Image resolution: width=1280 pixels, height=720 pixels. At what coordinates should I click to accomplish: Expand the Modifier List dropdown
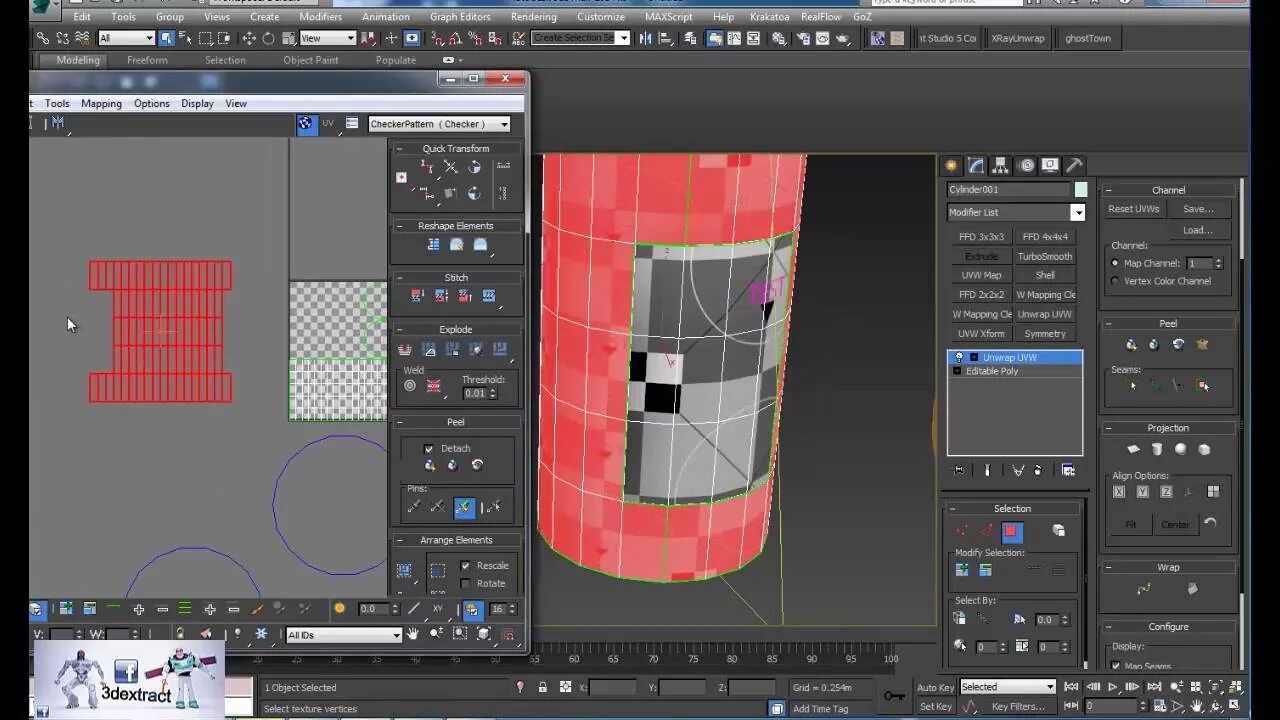(1077, 212)
